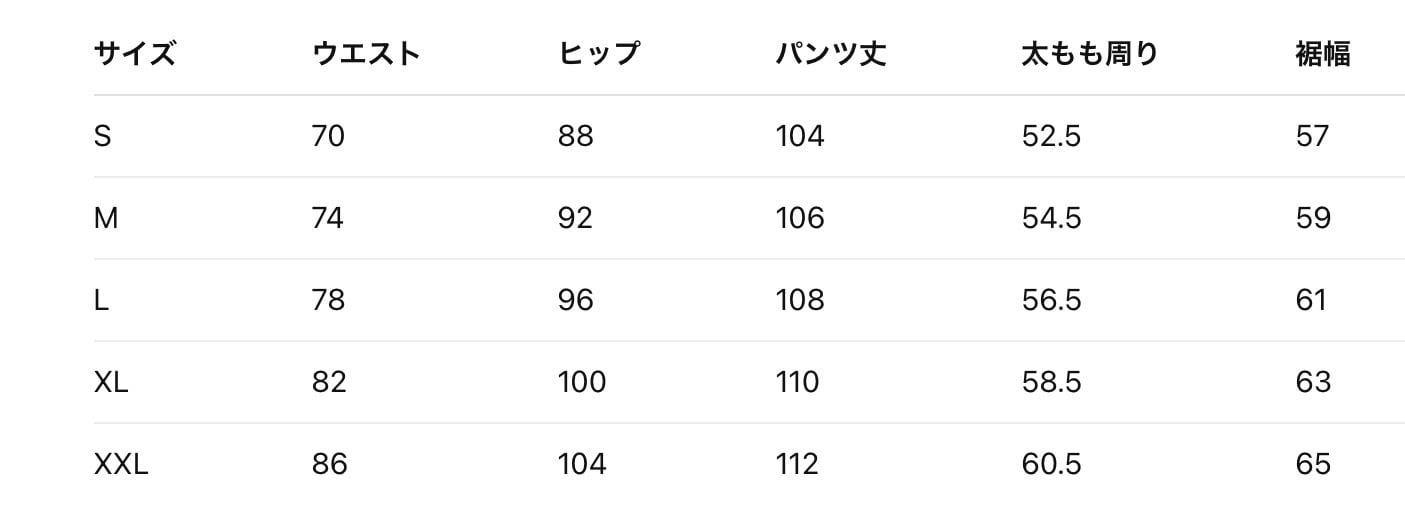Click thigh value 58.5 in XL row
Viewport: 1405px width, 530px height.
(1051, 382)
